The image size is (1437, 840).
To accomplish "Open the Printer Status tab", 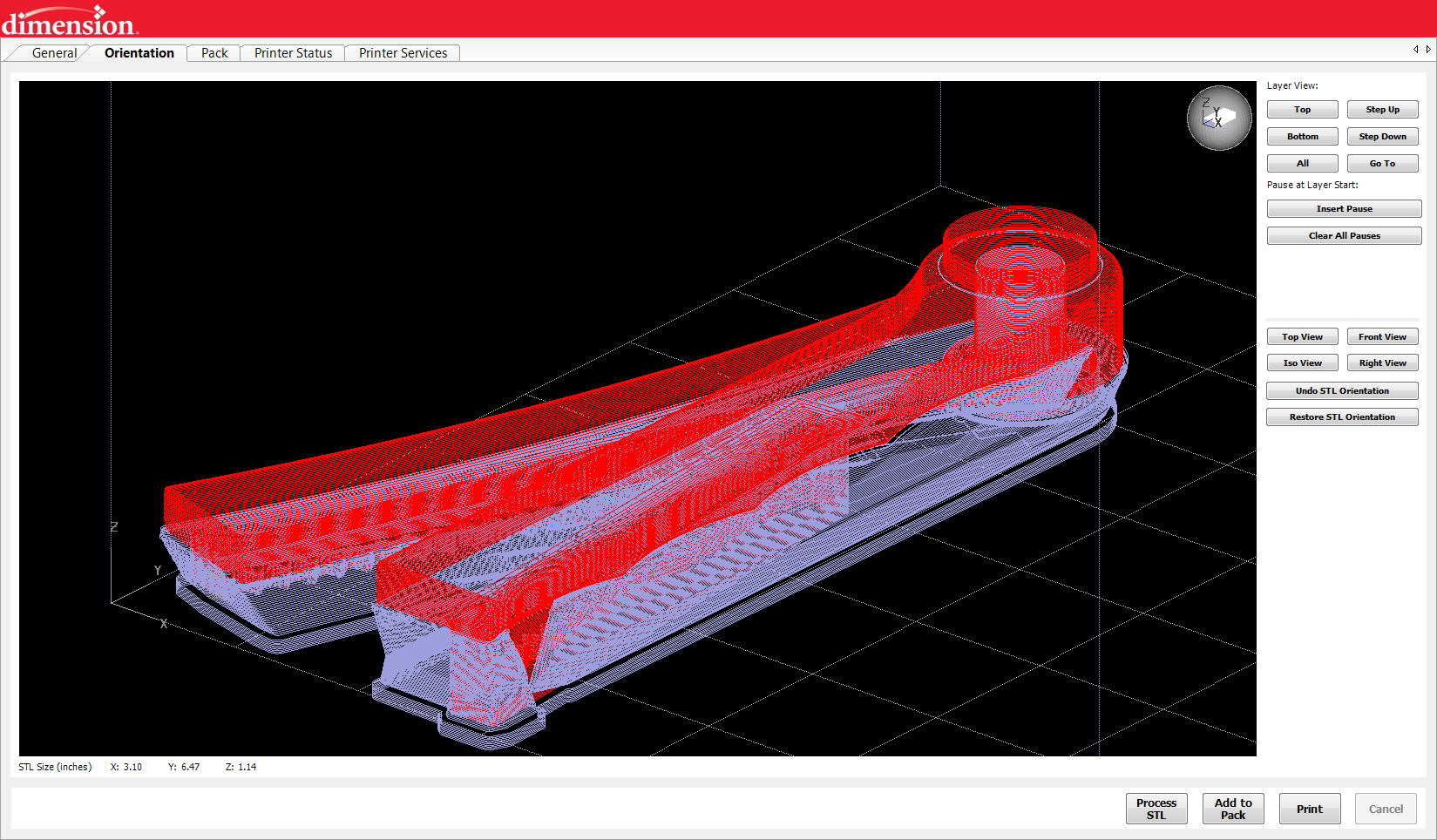I will (x=294, y=53).
